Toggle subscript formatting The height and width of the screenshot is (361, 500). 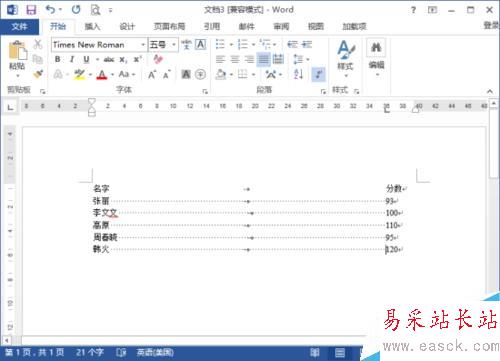point(123,60)
